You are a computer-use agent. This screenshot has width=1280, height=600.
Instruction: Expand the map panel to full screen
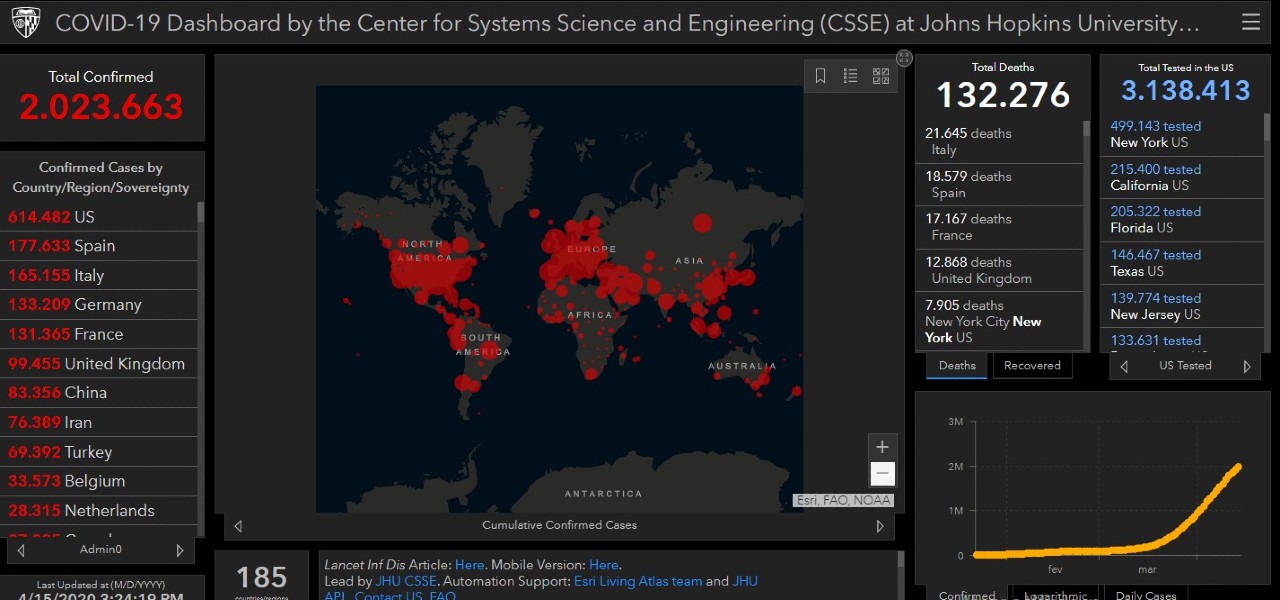click(904, 58)
